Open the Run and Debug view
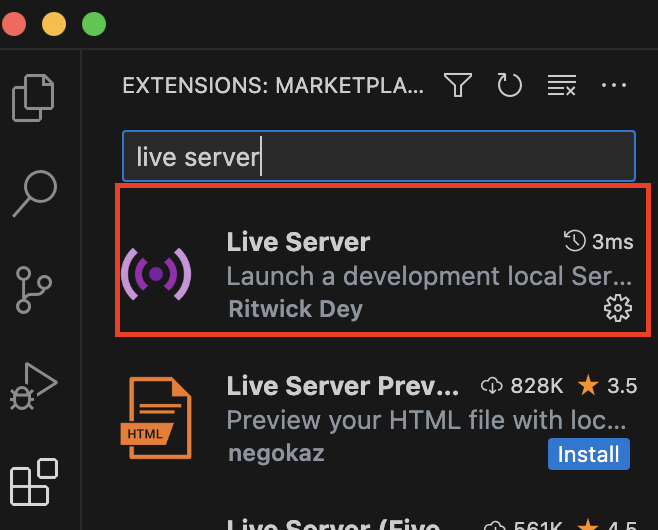This screenshot has width=658, height=530. (34, 386)
